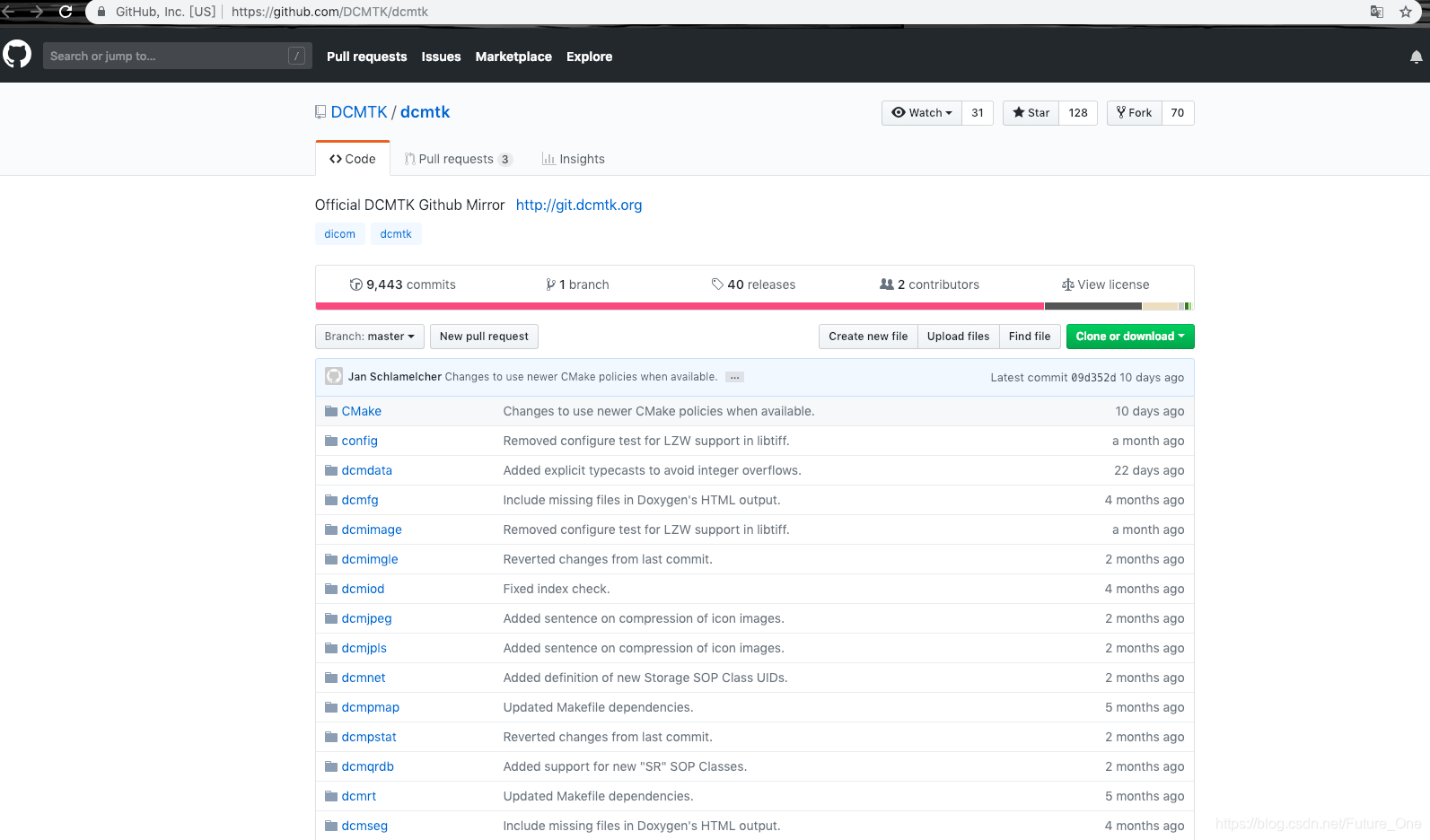
Task: Open Pull requests in top navigation
Action: click(x=366, y=57)
